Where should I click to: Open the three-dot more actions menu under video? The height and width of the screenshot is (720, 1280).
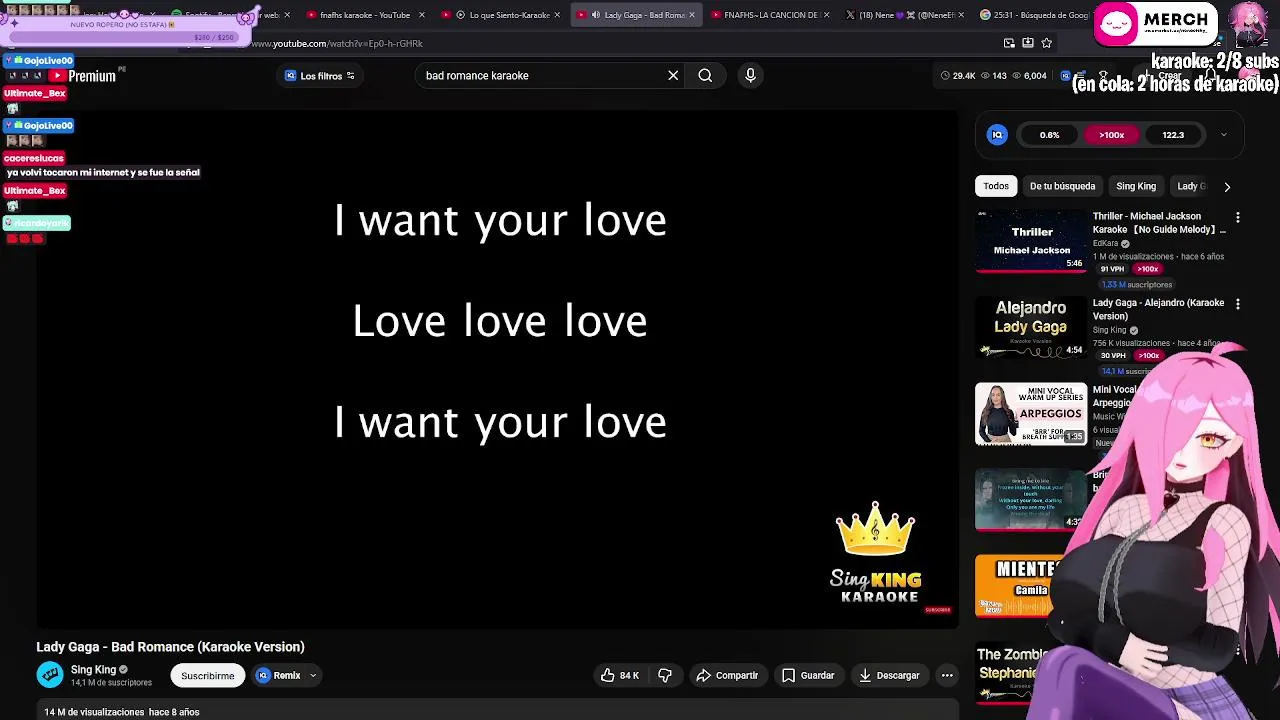tap(947, 675)
